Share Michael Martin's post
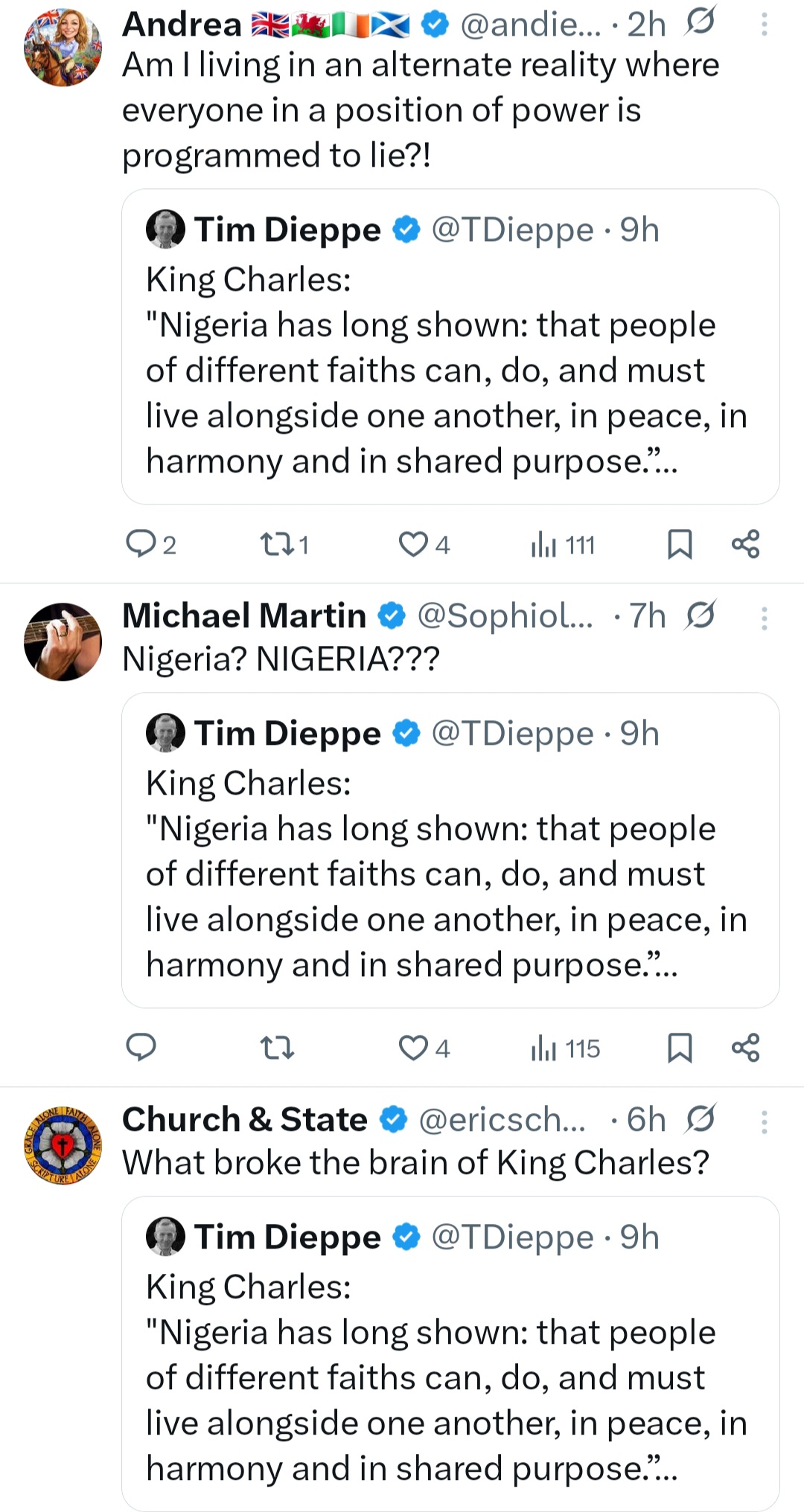 745,1048
